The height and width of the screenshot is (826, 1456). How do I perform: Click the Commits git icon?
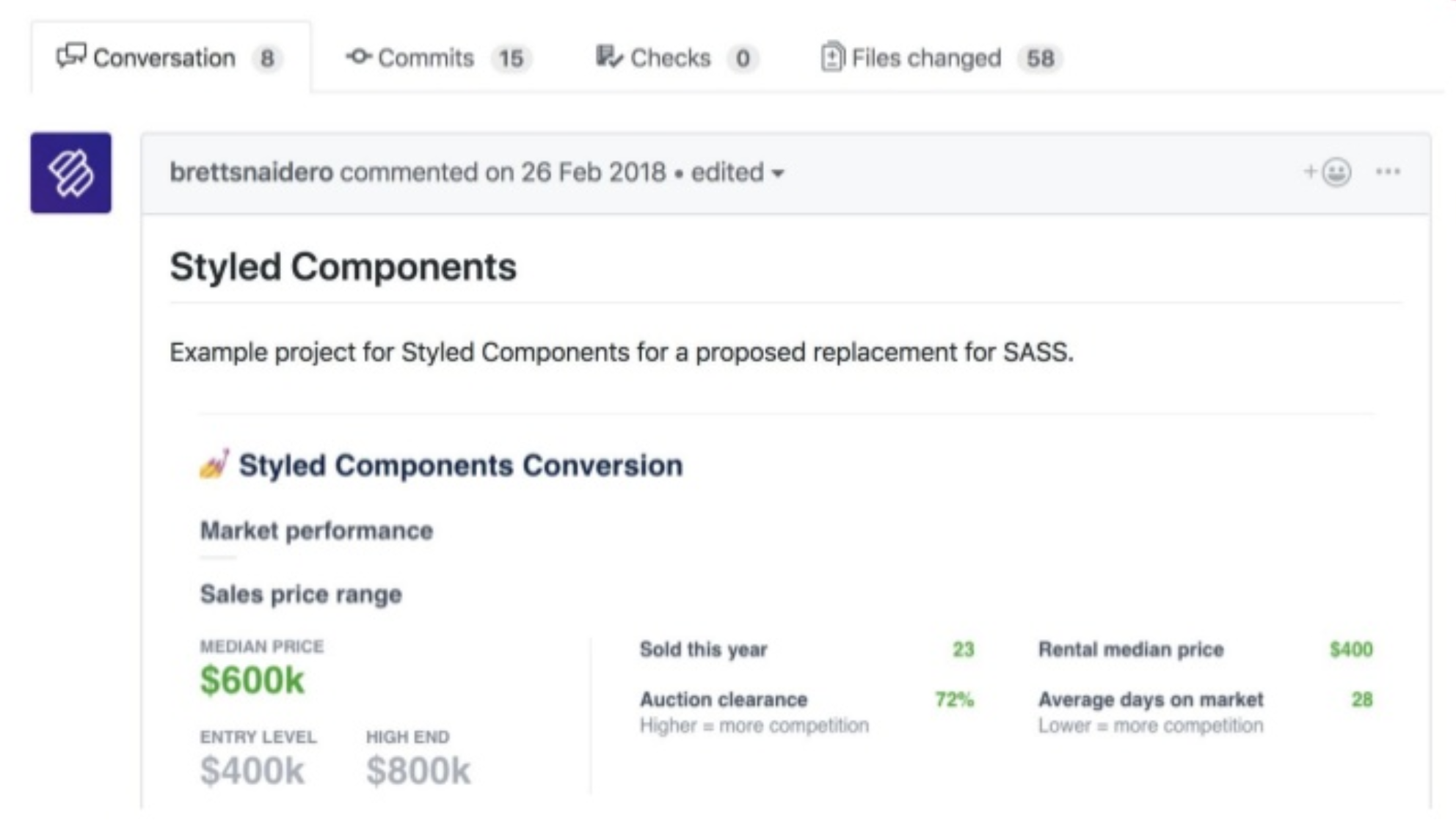pos(359,56)
